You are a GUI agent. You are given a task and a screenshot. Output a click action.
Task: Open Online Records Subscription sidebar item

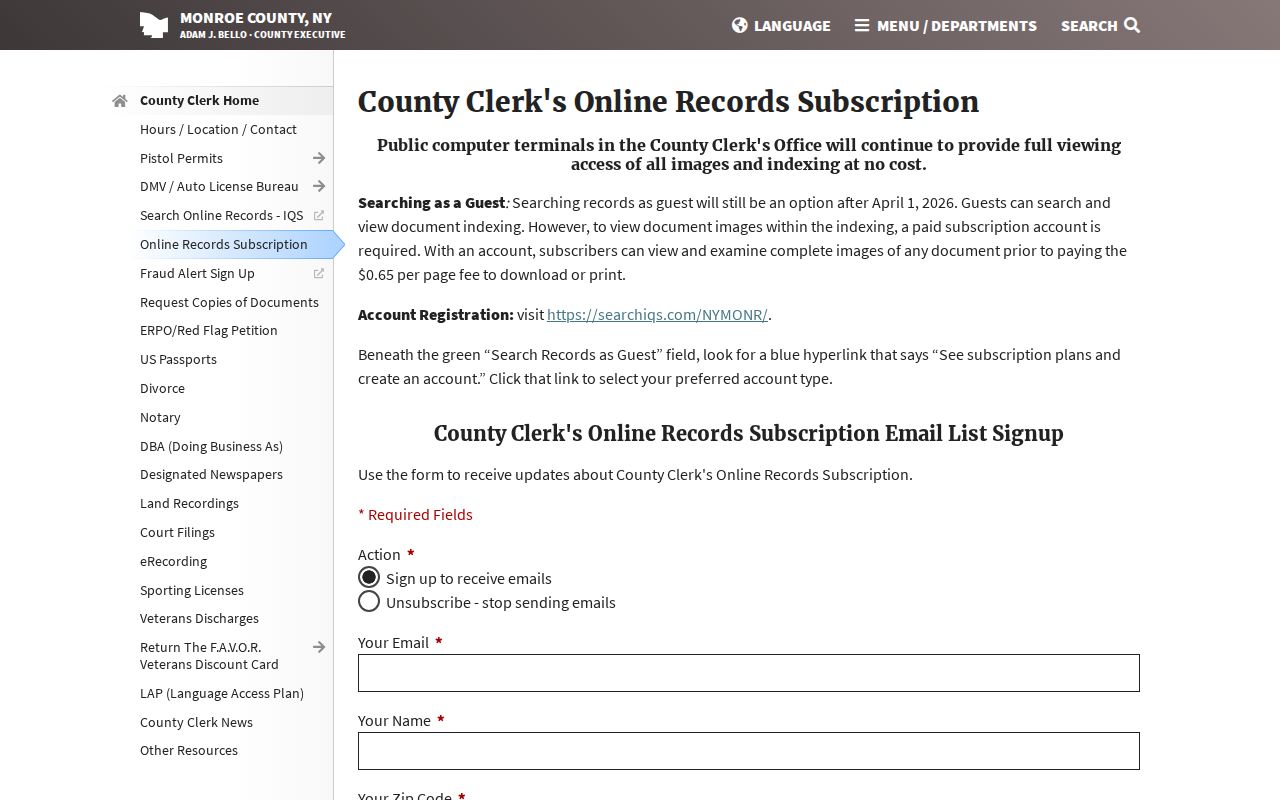(224, 244)
